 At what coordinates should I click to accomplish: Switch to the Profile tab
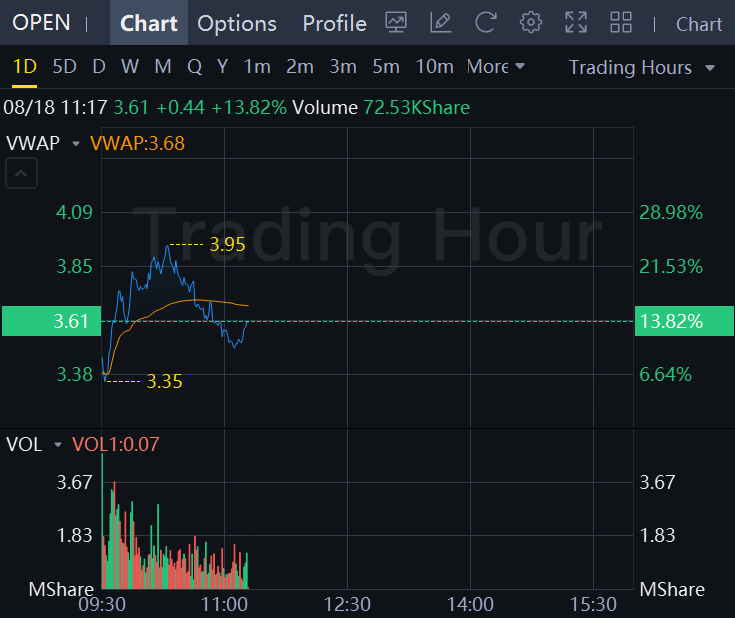tap(334, 23)
